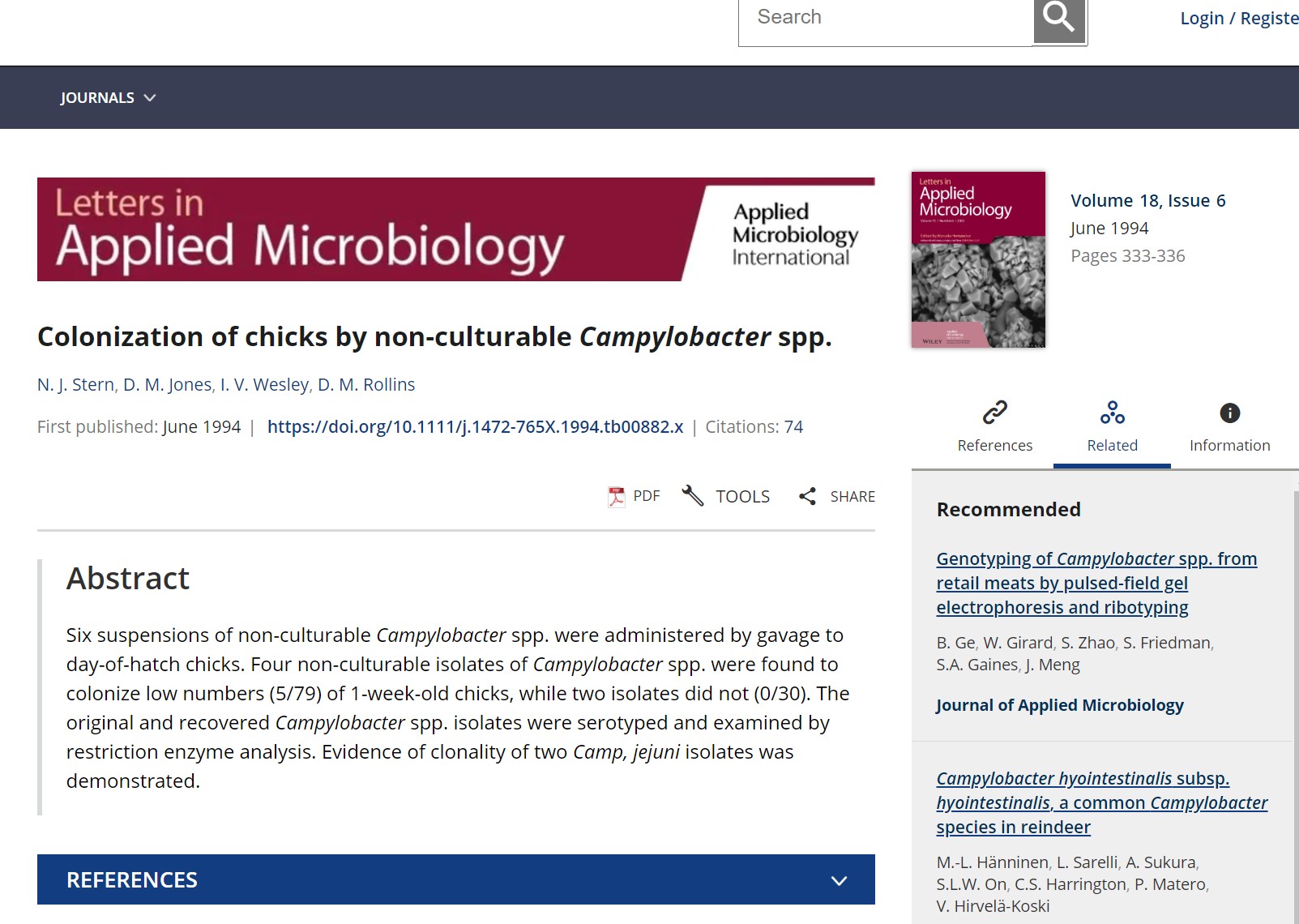Click the search magnifier icon
The image size is (1299, 924).
pyautogui.click(x=1058, y=17)
